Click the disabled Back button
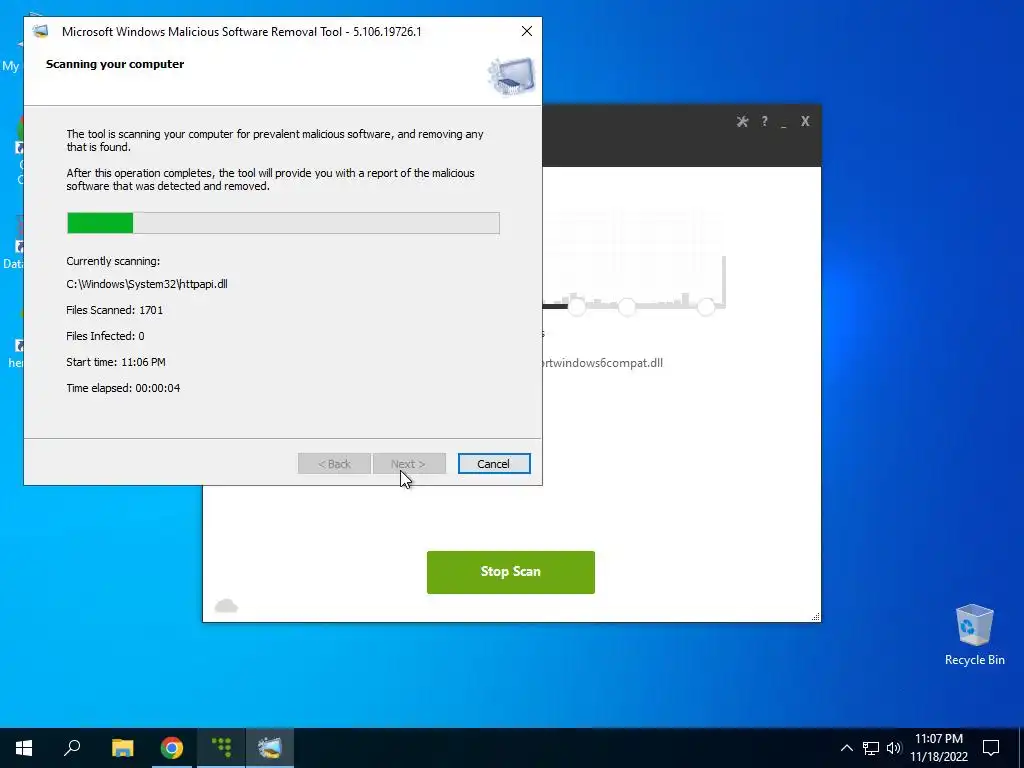This screenshot has height=768, width=1024. [x=334, y=464]
